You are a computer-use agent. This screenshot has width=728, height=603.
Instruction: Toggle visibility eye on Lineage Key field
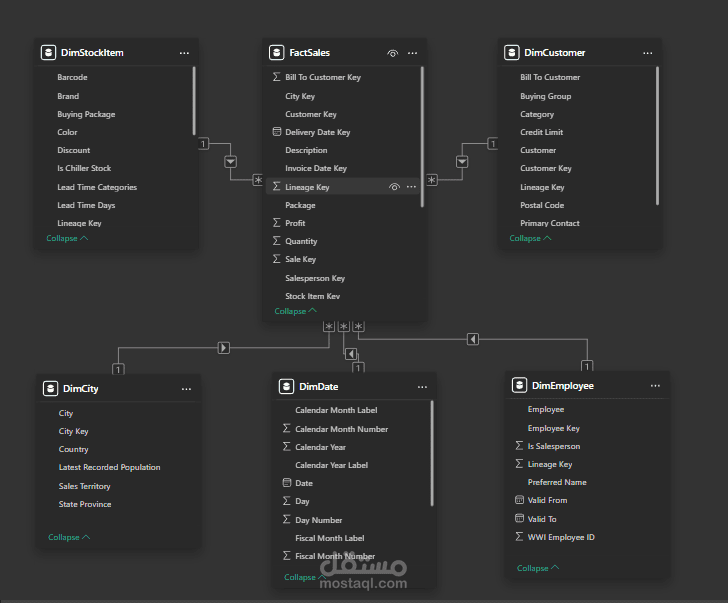tap(394, 187)
